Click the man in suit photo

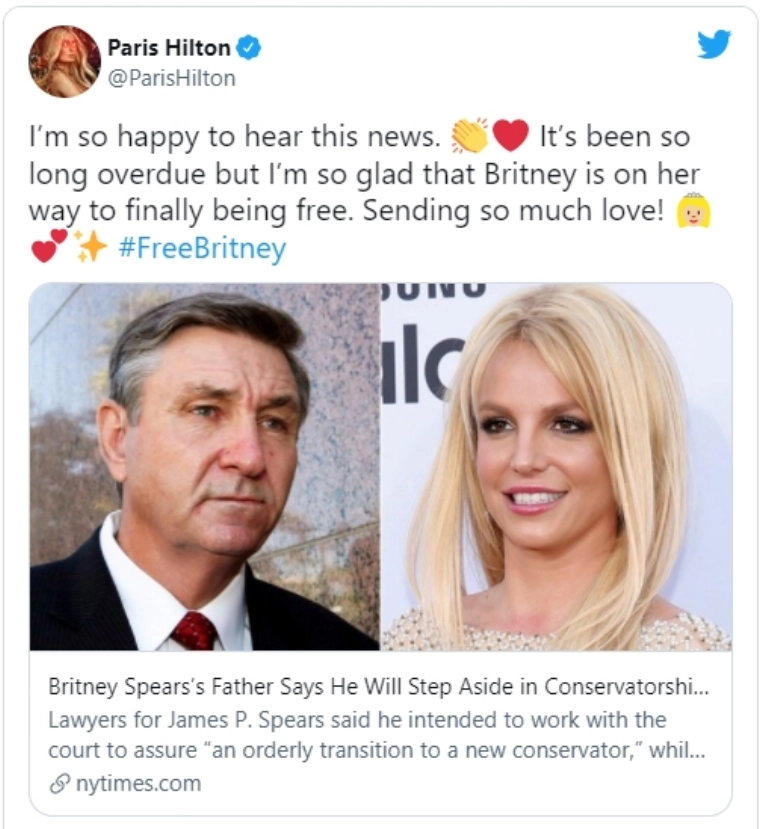coord(205,467)
